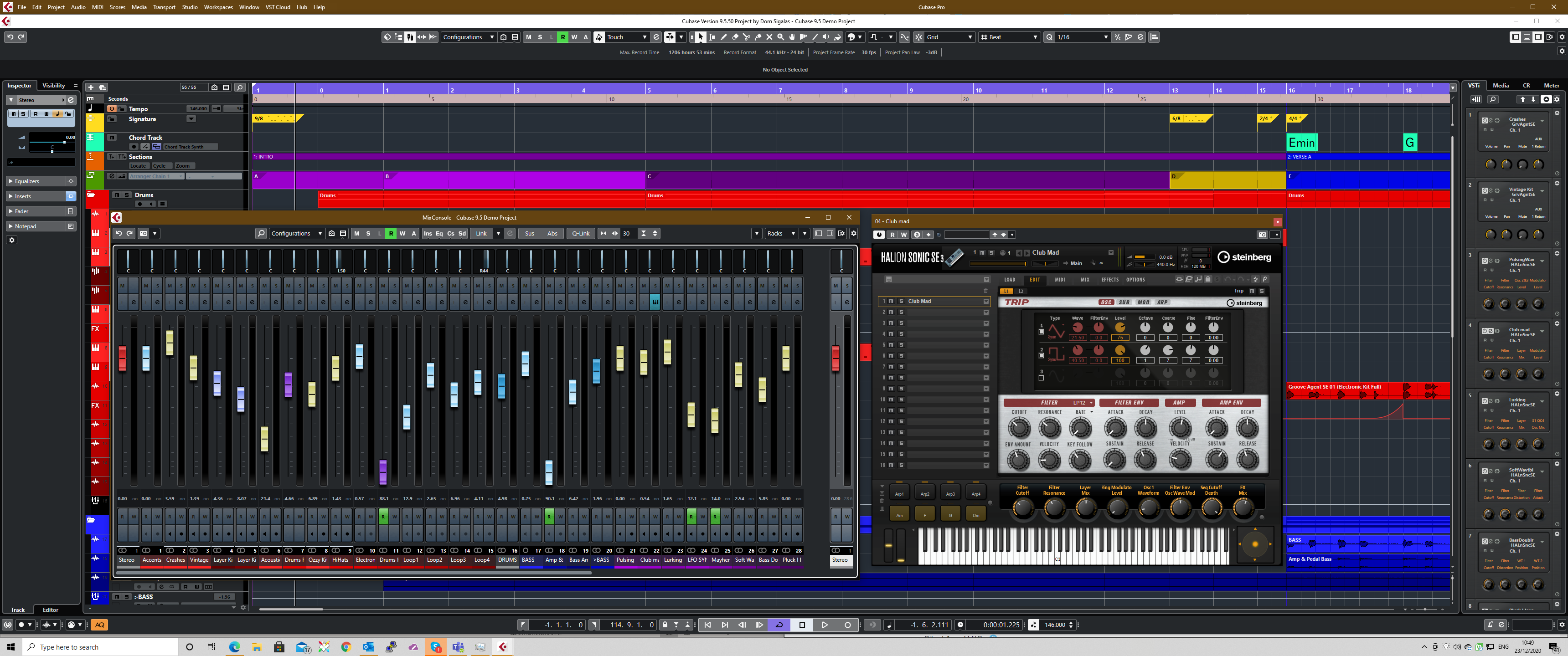Open main toolbar Configurations dropdown
Screen dimensions: 1568x656
469,37
